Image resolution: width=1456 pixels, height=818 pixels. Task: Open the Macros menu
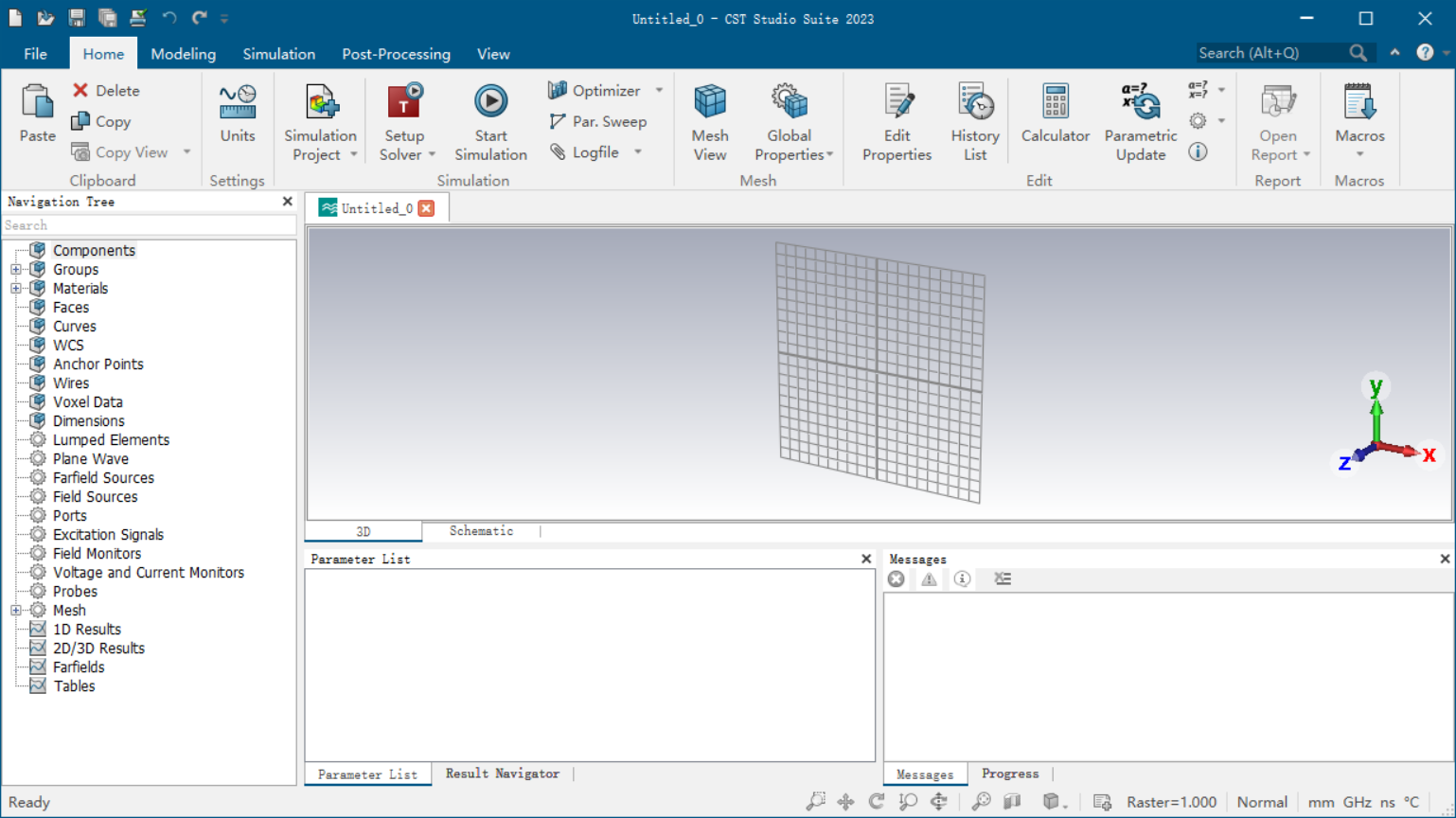coord(1359,120)
